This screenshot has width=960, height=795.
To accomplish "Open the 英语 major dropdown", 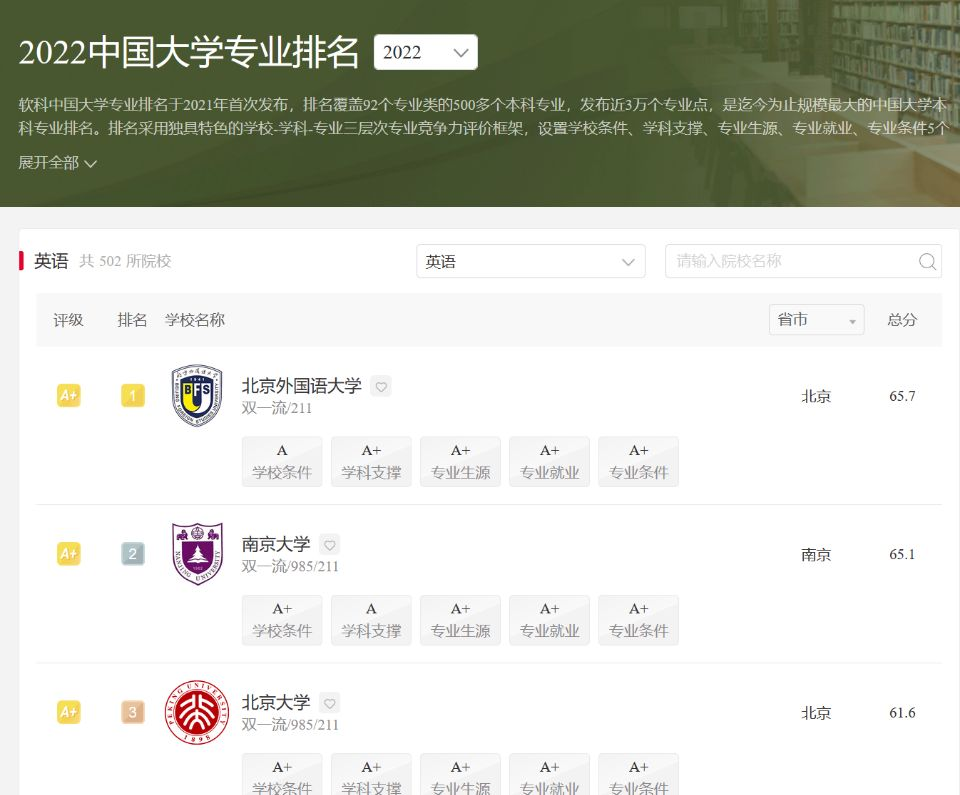I will 531,262.
